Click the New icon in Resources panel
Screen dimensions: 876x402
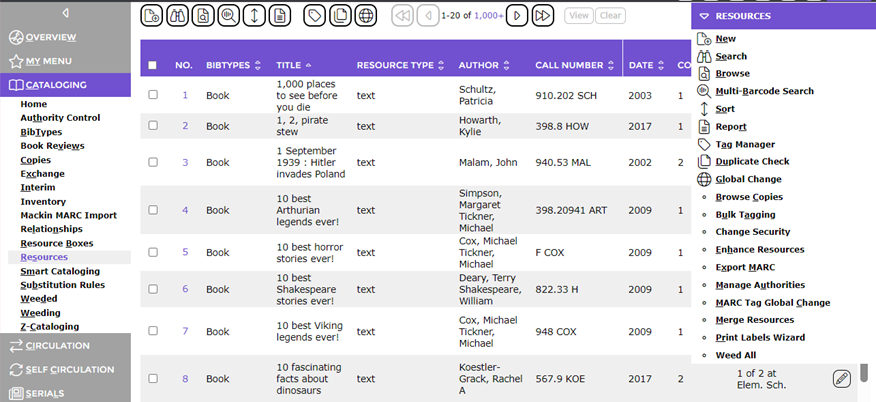tap(704, 39)
